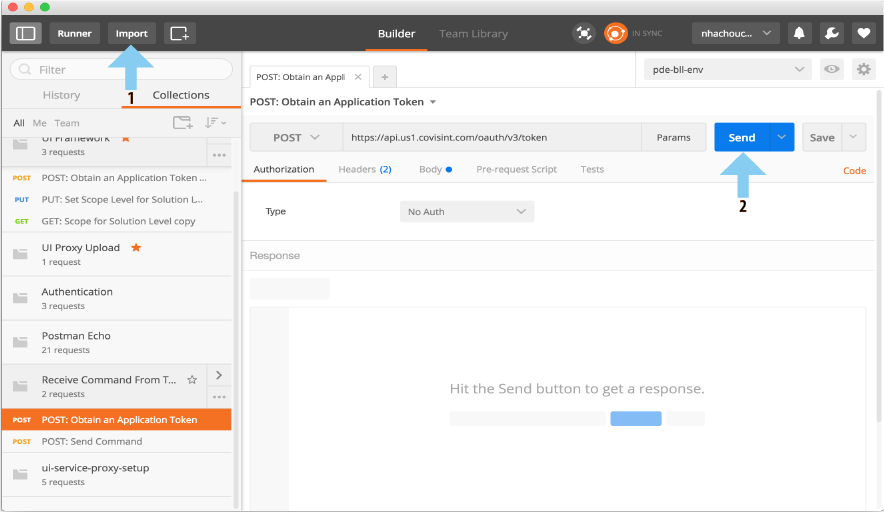Switch to the Headers tab
This screenshot has width=884, height=512.
[364, 169]
